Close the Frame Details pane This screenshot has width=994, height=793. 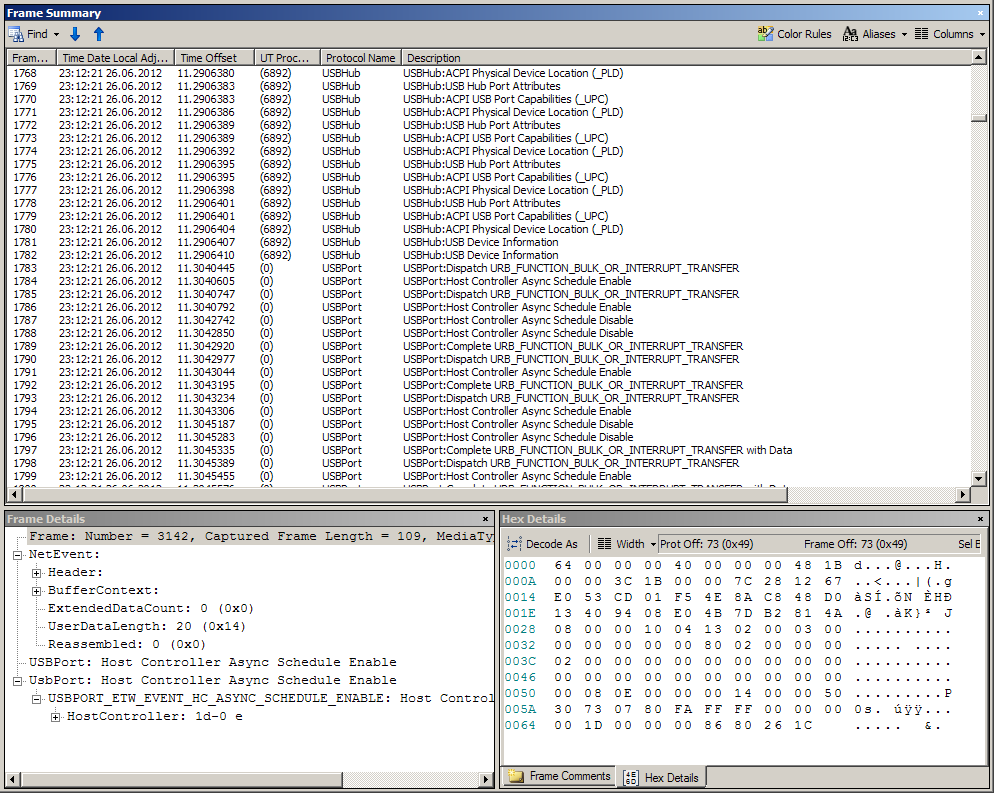[x=486, y=519]
